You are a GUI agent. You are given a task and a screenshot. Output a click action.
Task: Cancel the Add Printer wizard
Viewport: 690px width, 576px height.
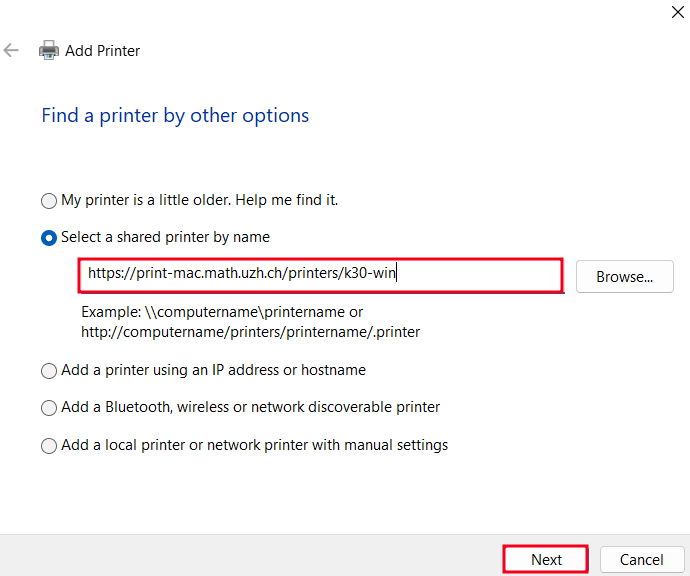642,559
